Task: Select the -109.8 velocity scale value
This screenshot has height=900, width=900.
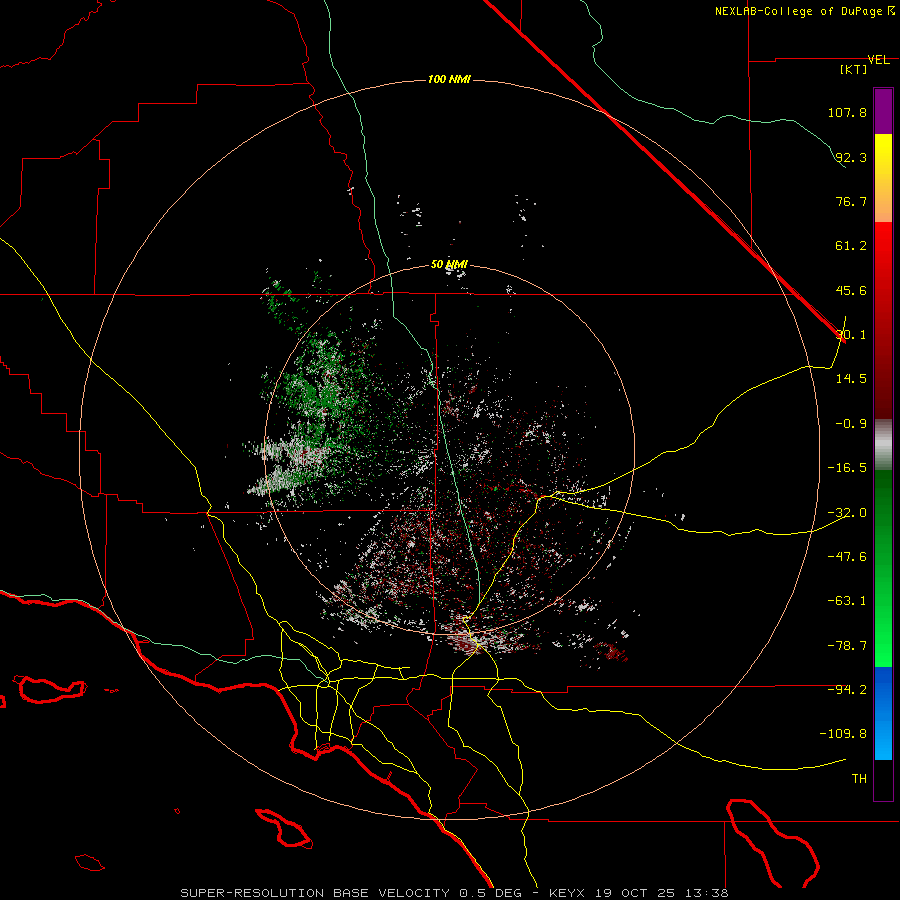Action: pyautogui.click(x=843, y=734)
